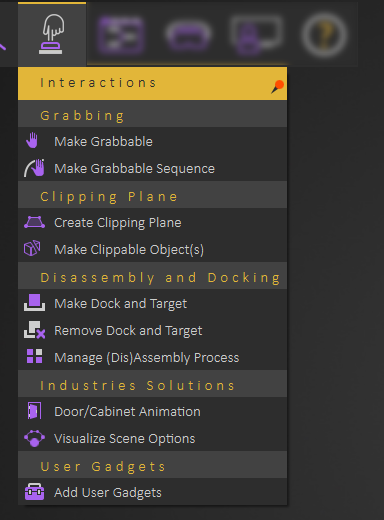Click the Remove Dock and Target icon
This screenshot has height=520, width=384.
click(34, 330)
